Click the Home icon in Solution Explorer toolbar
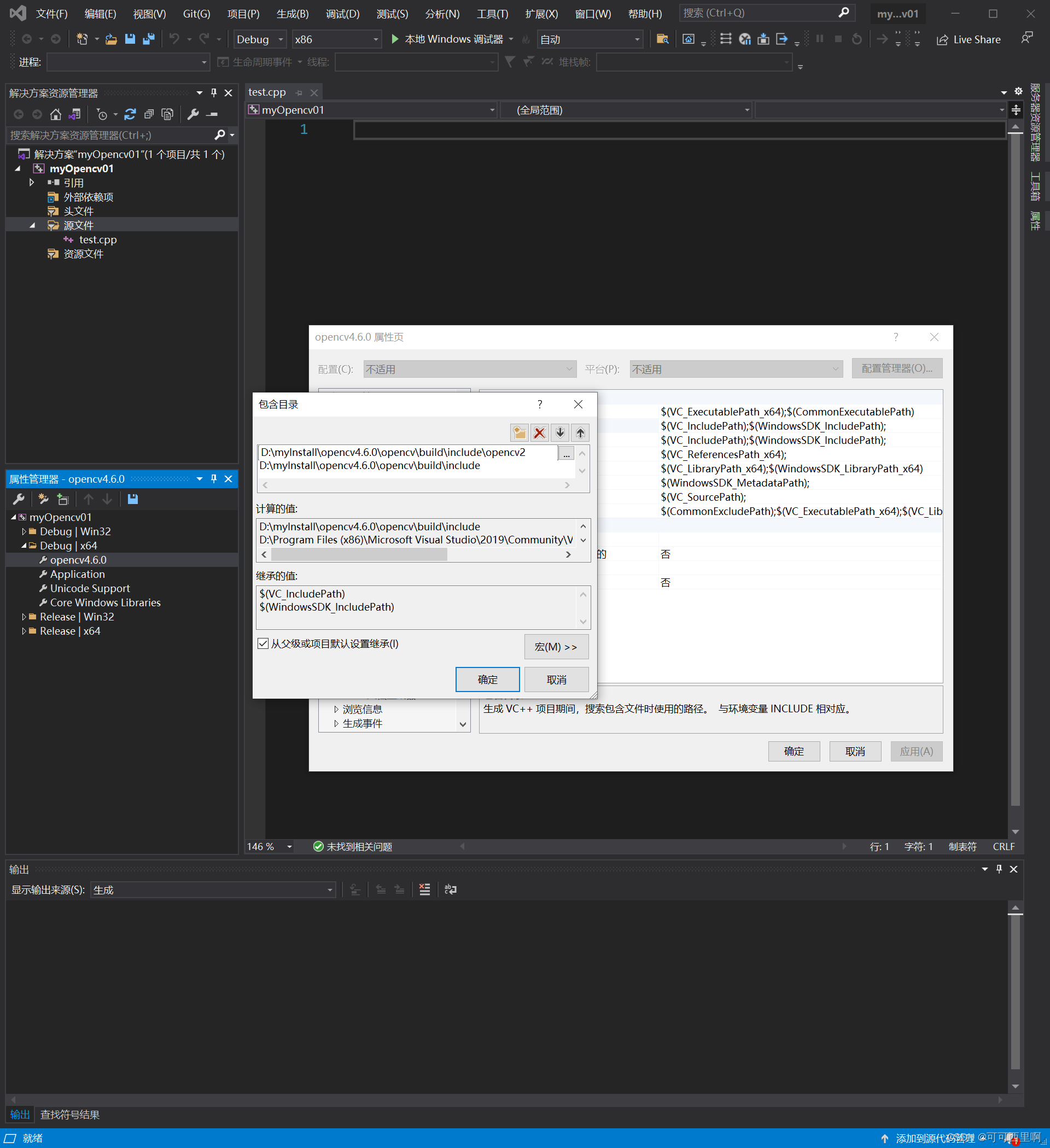1050x1148 pixels. coord(55,114)
